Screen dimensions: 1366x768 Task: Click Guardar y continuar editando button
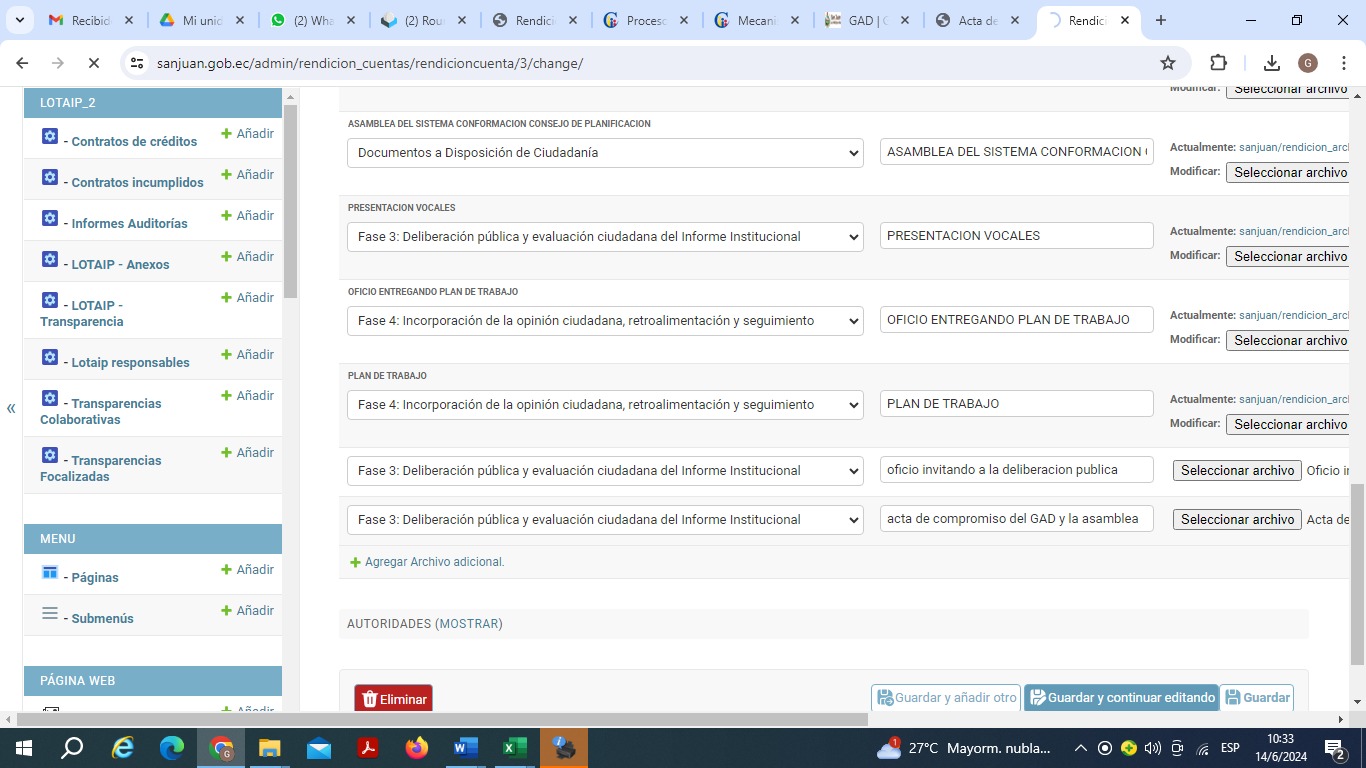1121,698
